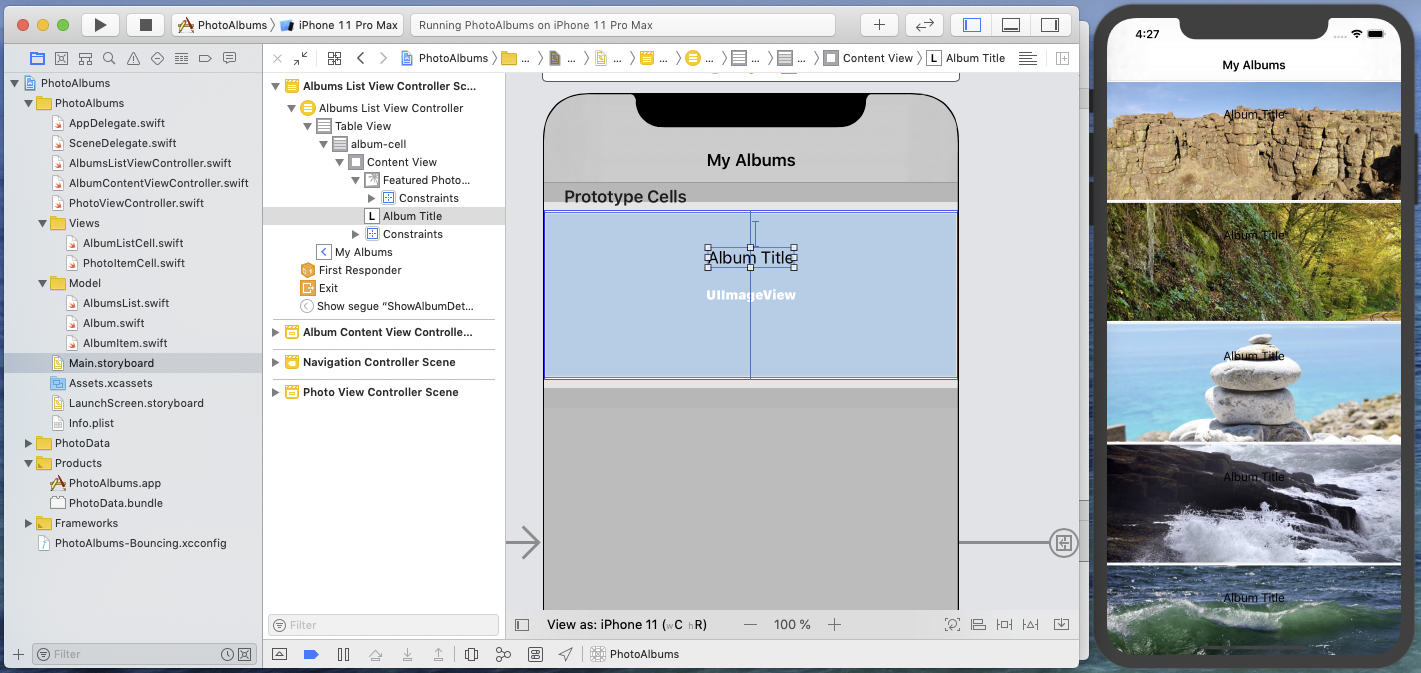1421x673 pixels.
Task: Select Assets.xcassets in navigator
Action: tap(111, 383)
